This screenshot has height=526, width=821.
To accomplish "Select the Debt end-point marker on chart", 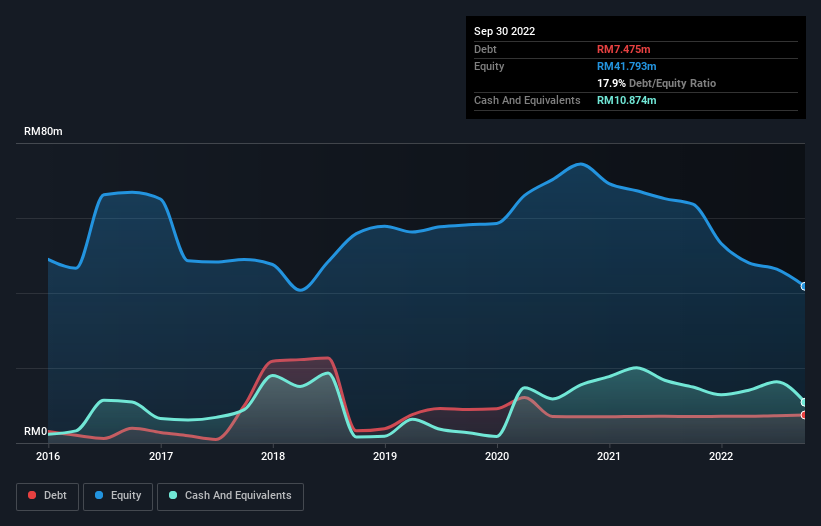I will point(804,415).
